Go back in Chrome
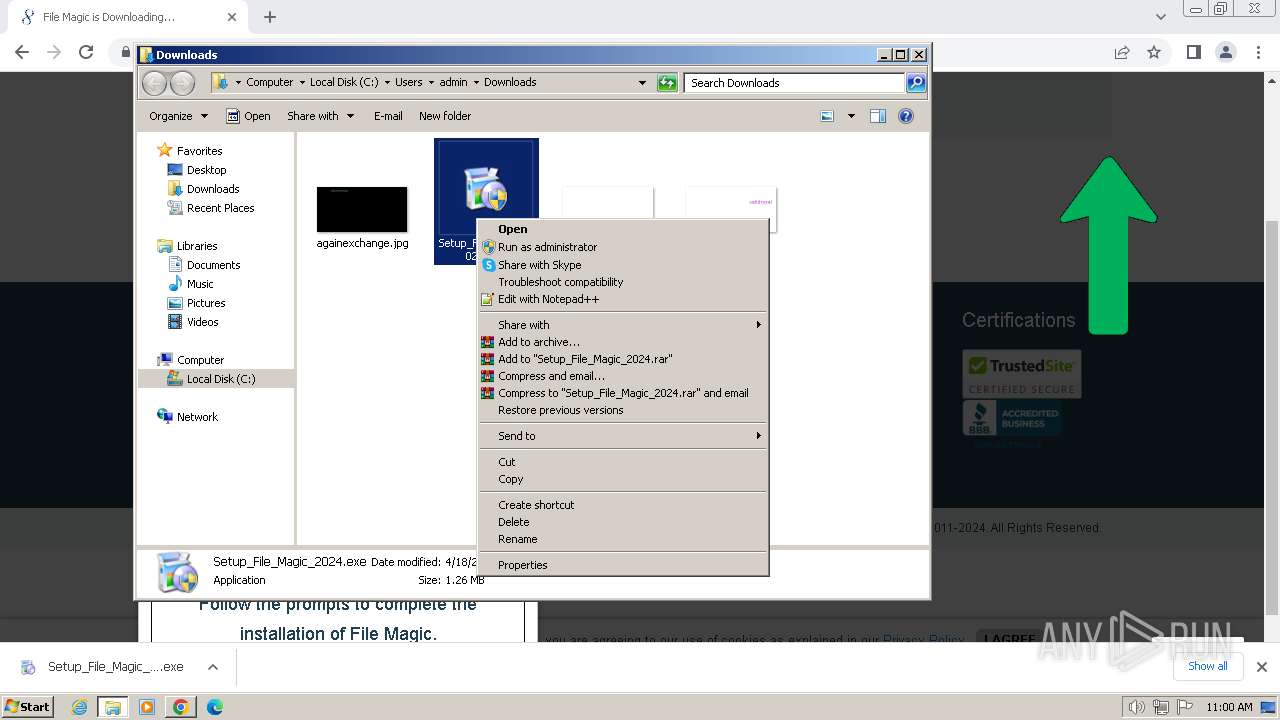This screenshot has width=1280, height=720. tap(22, 52)
